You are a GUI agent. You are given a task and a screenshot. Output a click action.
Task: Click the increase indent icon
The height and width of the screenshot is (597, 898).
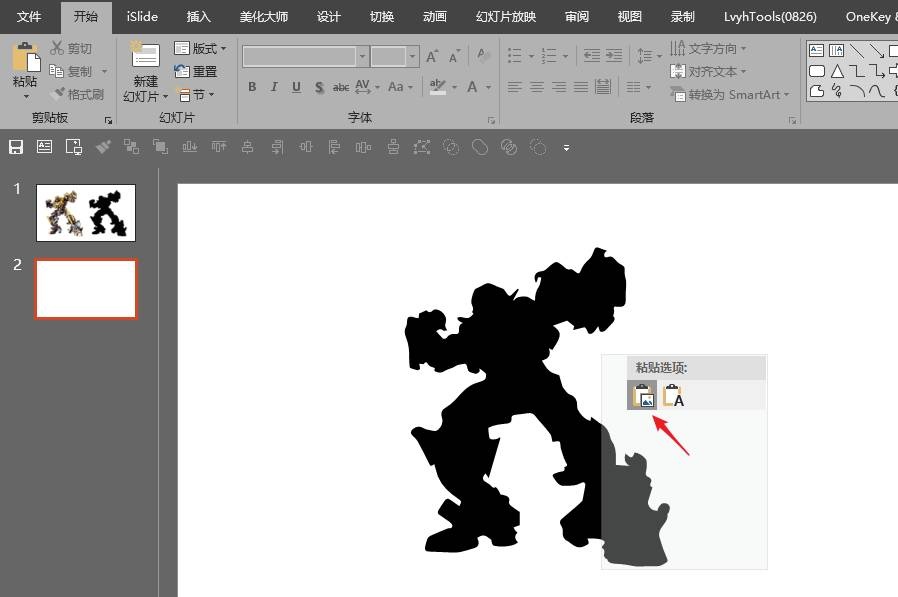[614, 56]
